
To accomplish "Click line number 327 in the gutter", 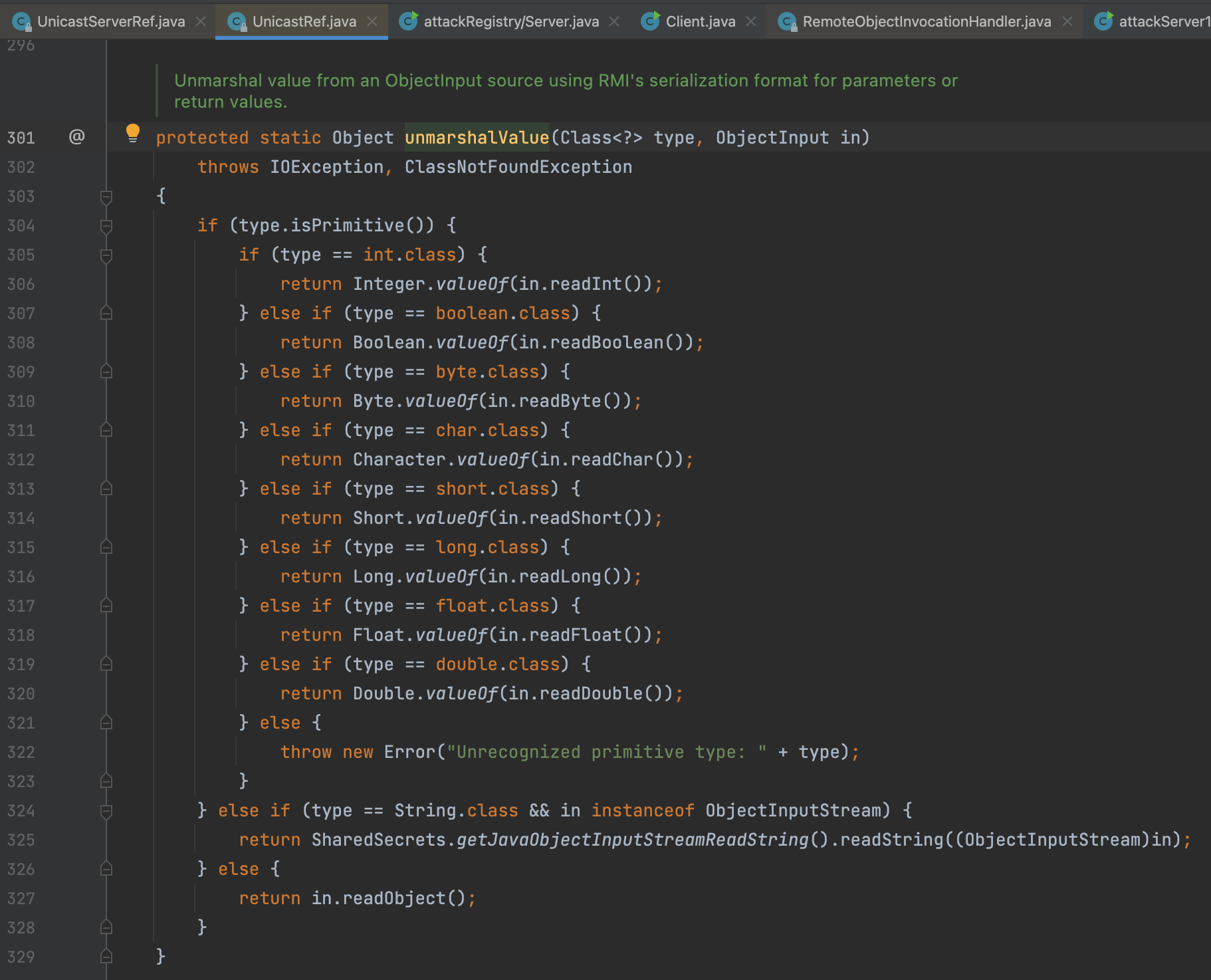I will 21,898.
